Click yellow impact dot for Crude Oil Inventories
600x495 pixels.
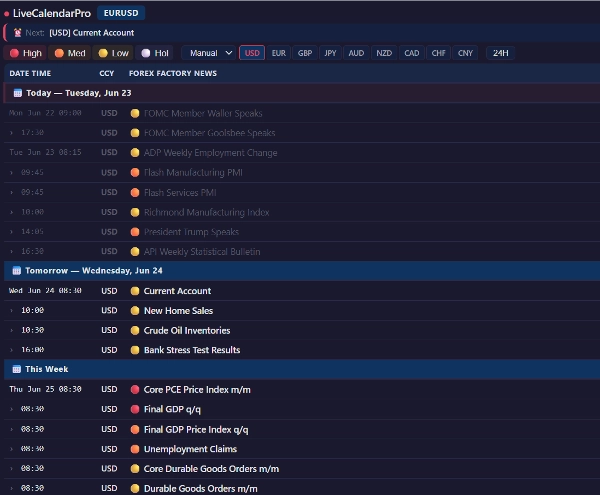[135, 331]
